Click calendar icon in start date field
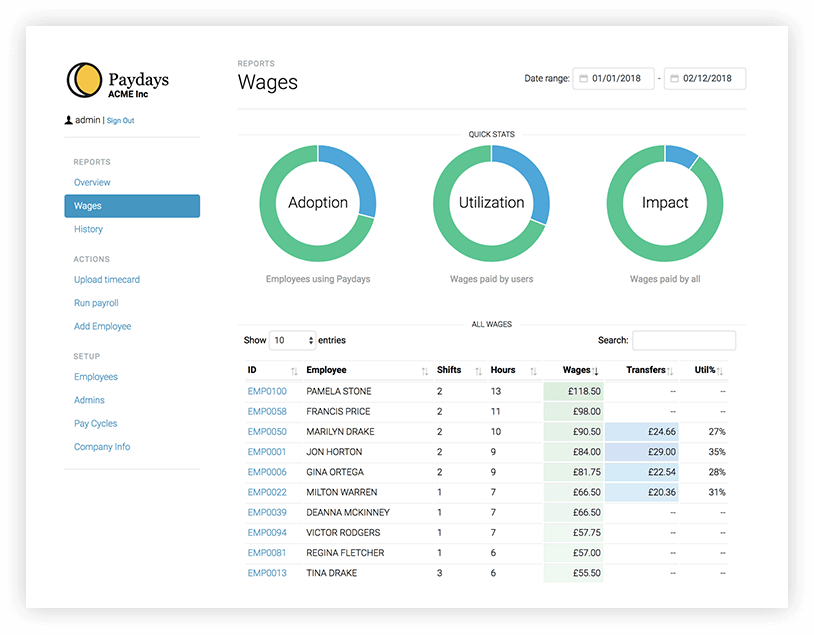 tap(584, 78)
